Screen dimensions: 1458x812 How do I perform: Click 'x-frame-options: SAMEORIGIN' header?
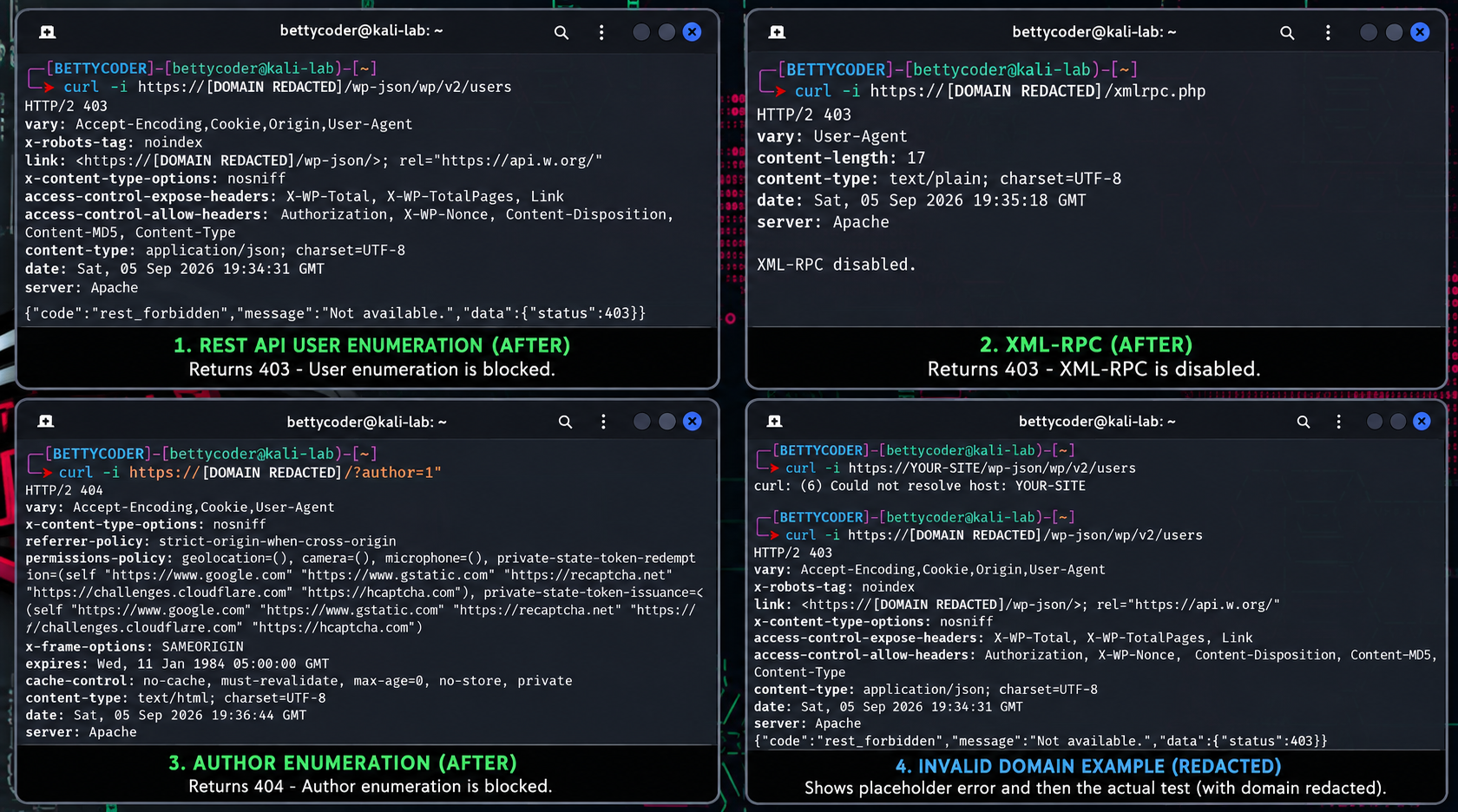(135, 646)
